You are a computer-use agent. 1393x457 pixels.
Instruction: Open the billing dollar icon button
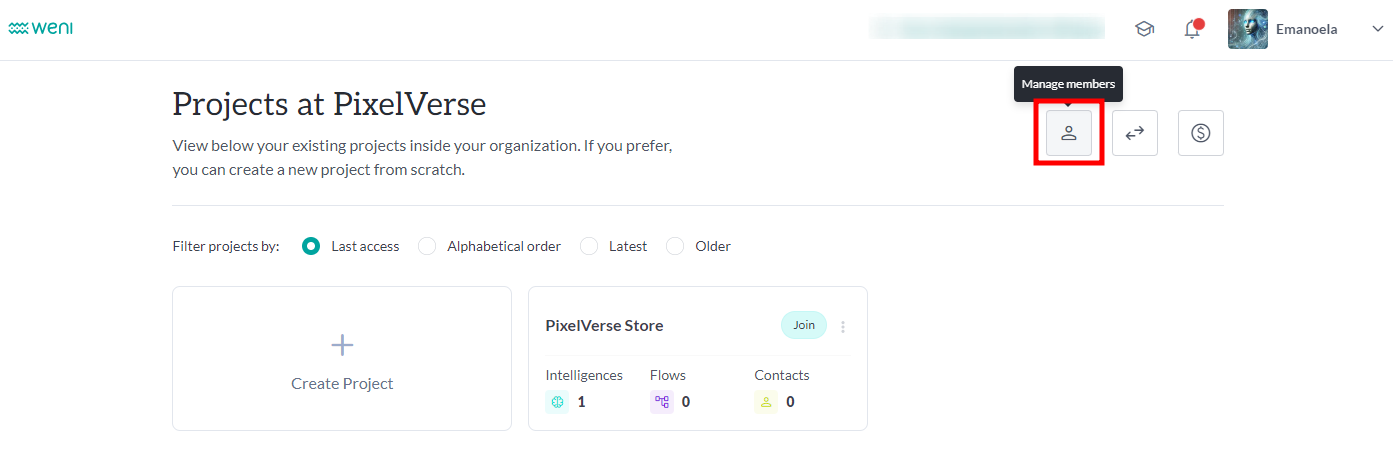1201,133
